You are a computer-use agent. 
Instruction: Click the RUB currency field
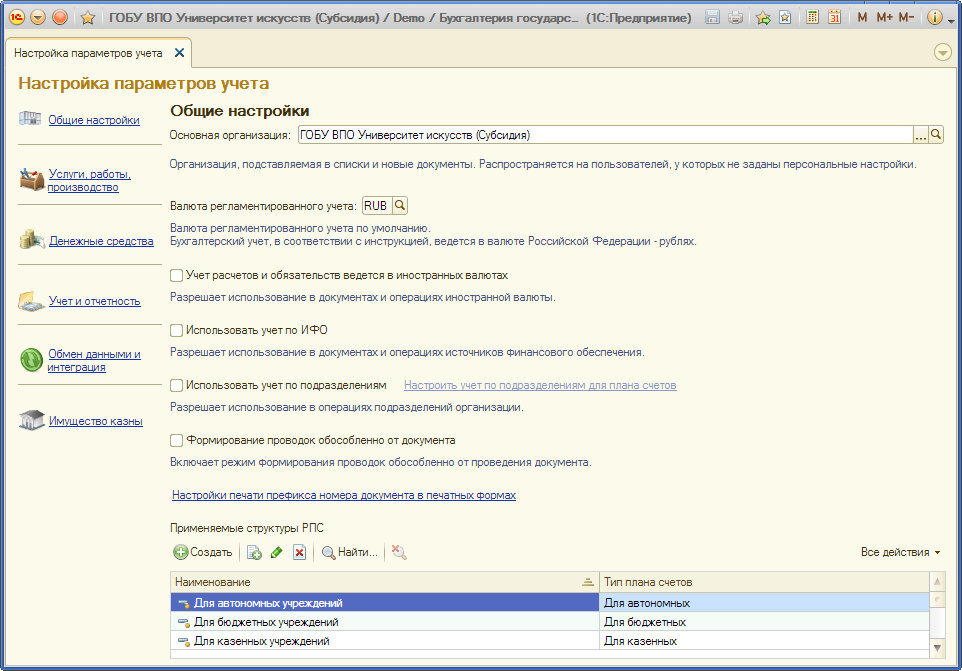pyautogui.click(x=376, y=206)
